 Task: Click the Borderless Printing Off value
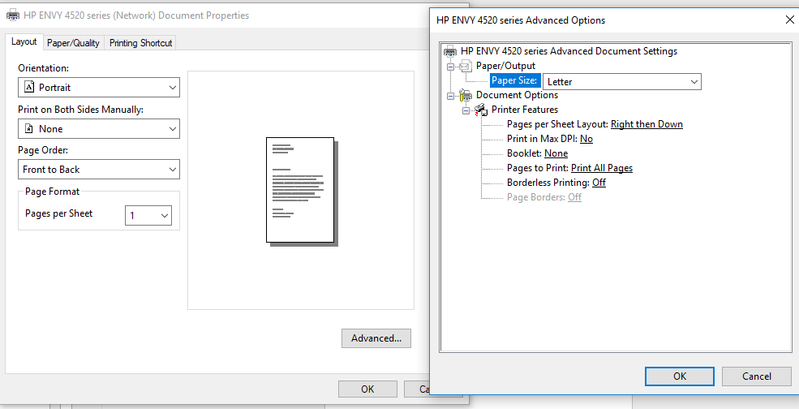pos(599,182)
